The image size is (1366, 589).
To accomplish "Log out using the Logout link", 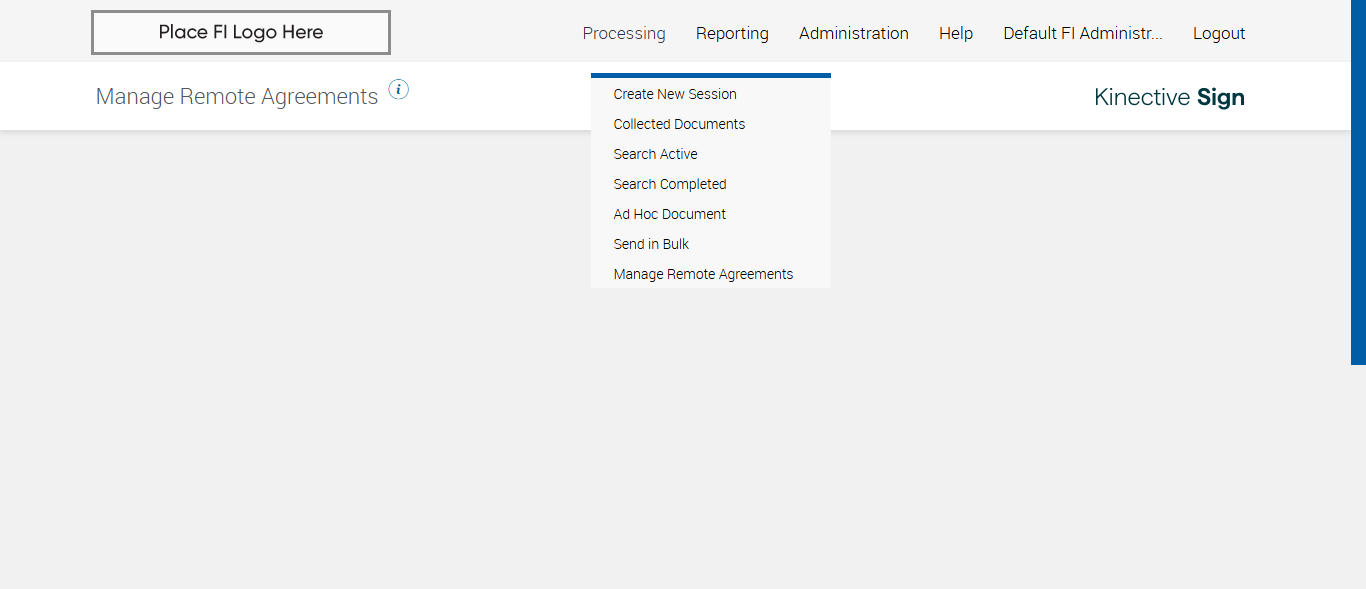I will [1219, 33].
